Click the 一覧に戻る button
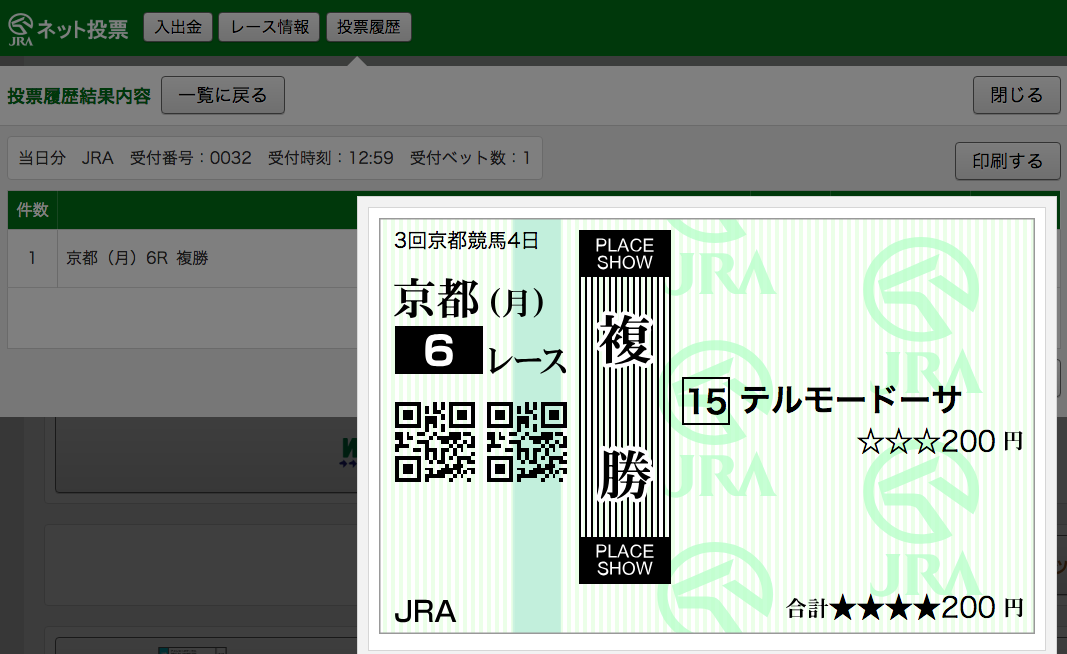Image resolution: width=1067 pixels, height=654 pixels. (223, 95)
